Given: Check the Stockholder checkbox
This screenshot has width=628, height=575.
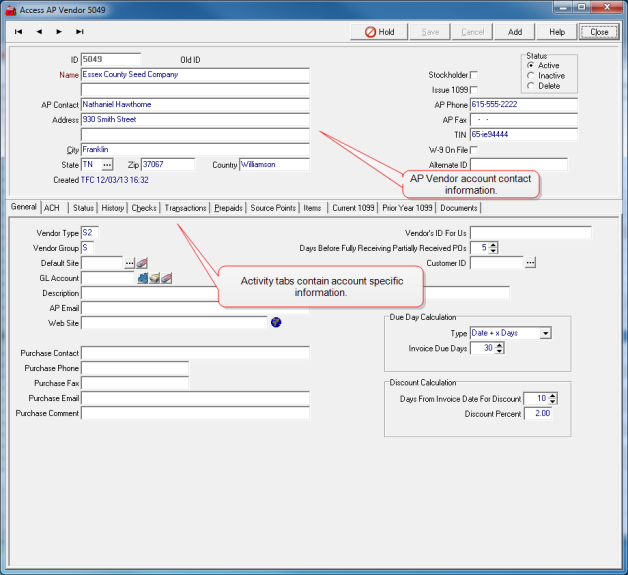Looking at the screenshot, I should pos(474,74).
